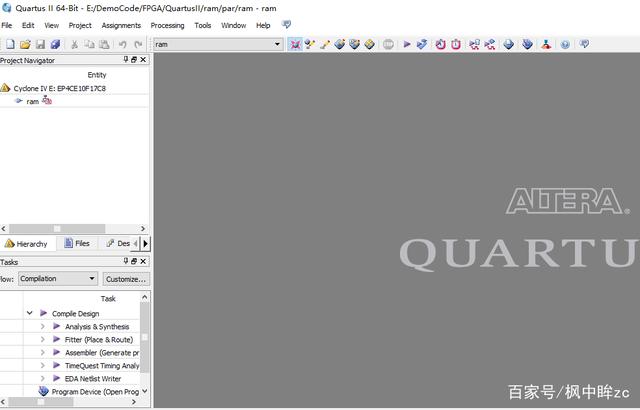Expand the TimeQuest Timing Analysis task
This screenshot has width=640, height=410.
pyautogui.click(x=42, y=366)
